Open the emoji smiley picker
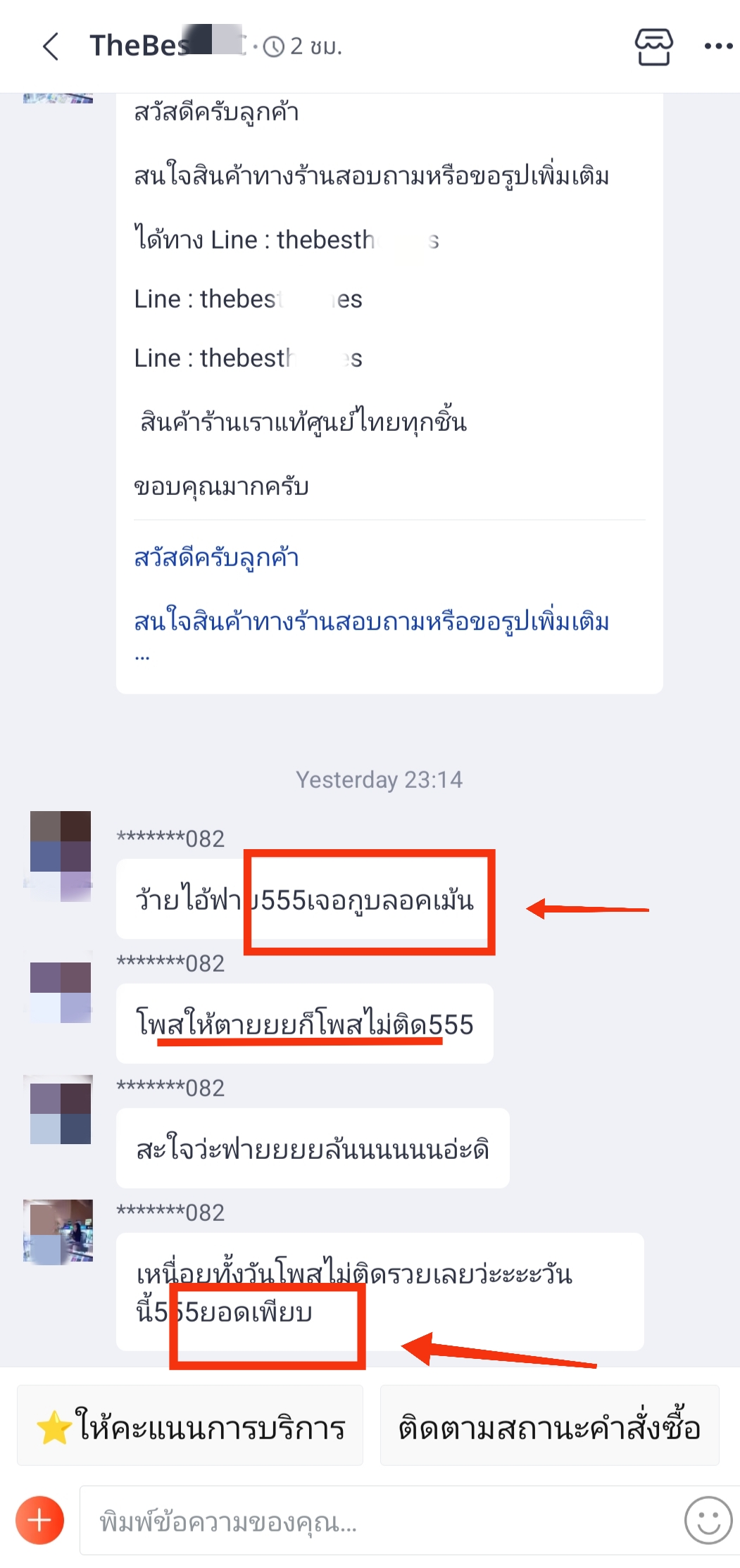 pyautogui.click(x=708, y=1520)
